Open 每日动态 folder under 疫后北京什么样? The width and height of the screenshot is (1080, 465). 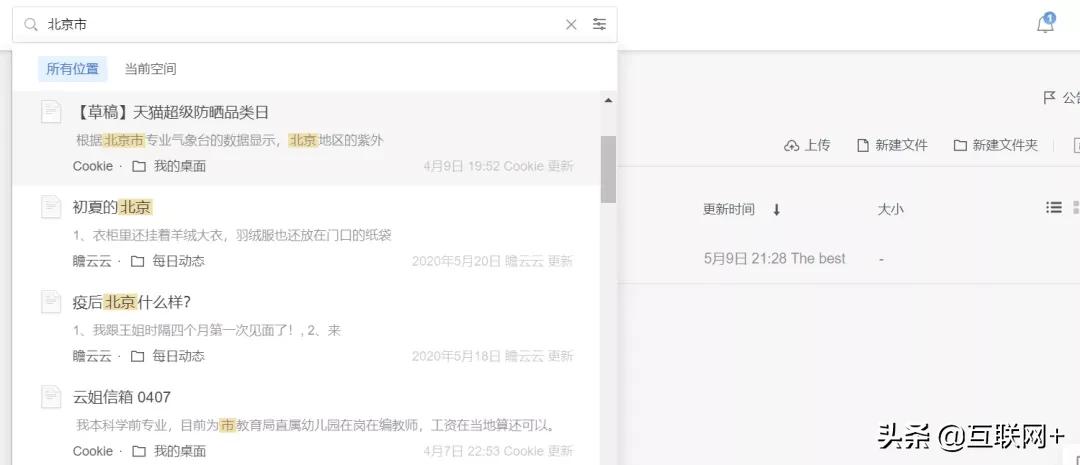168,356
